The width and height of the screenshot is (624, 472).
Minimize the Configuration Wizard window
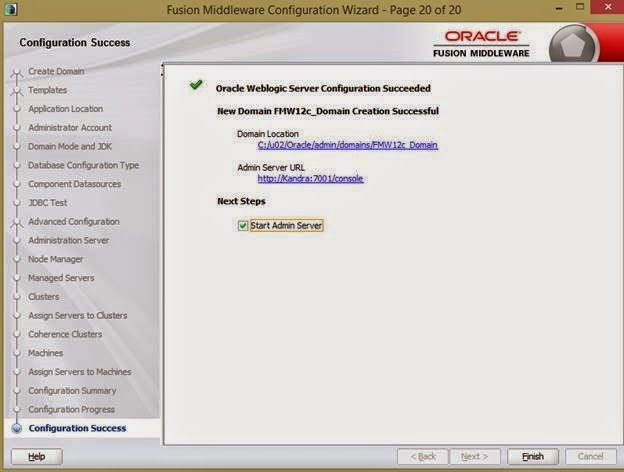[559, 8]
